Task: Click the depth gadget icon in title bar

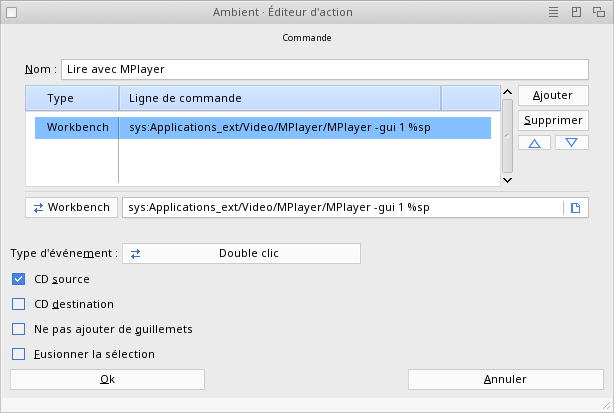Action: click(599, 12)
